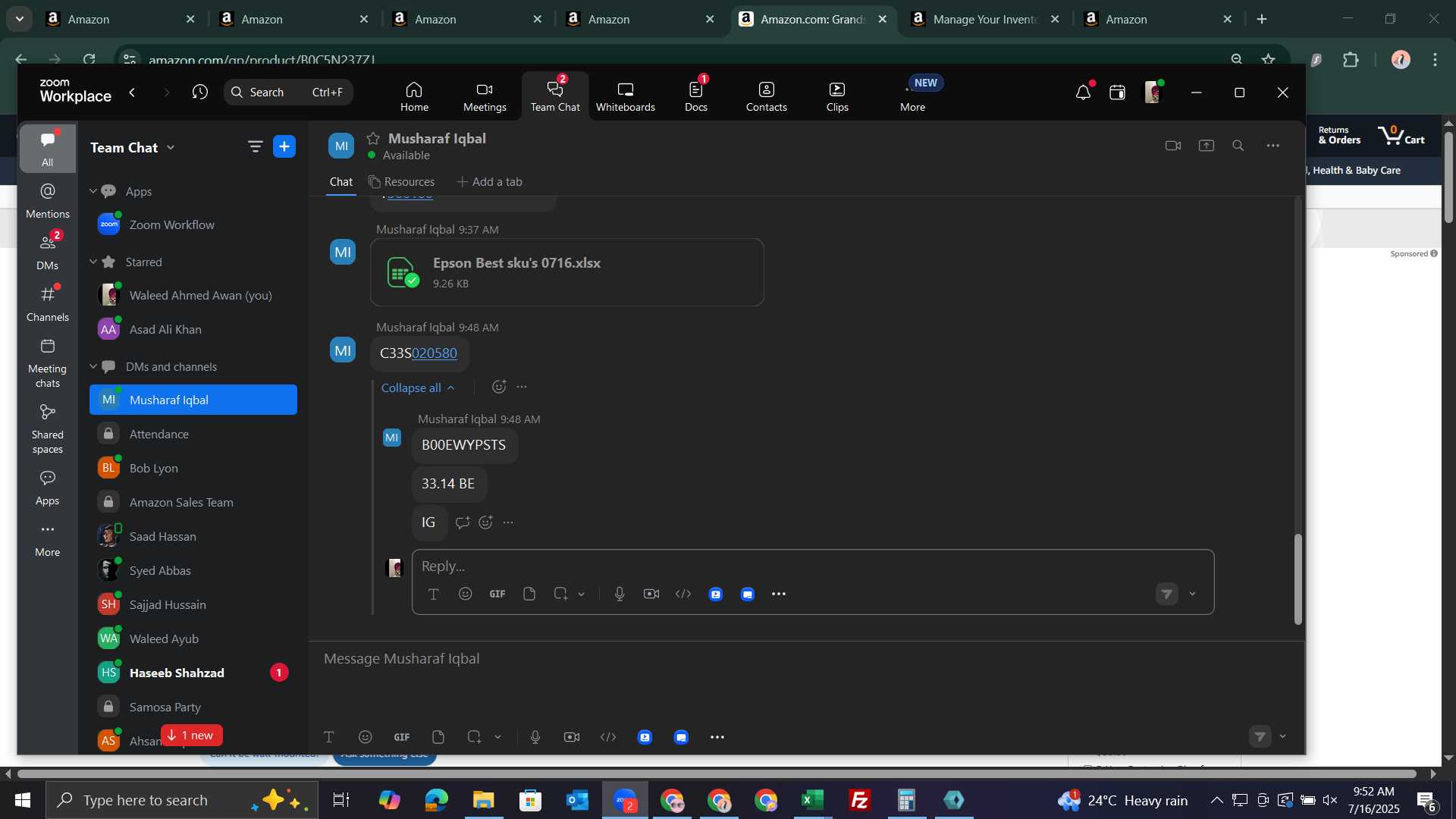
Task: Toggle text formatting in reply box
Action: [x=434, y=595]
